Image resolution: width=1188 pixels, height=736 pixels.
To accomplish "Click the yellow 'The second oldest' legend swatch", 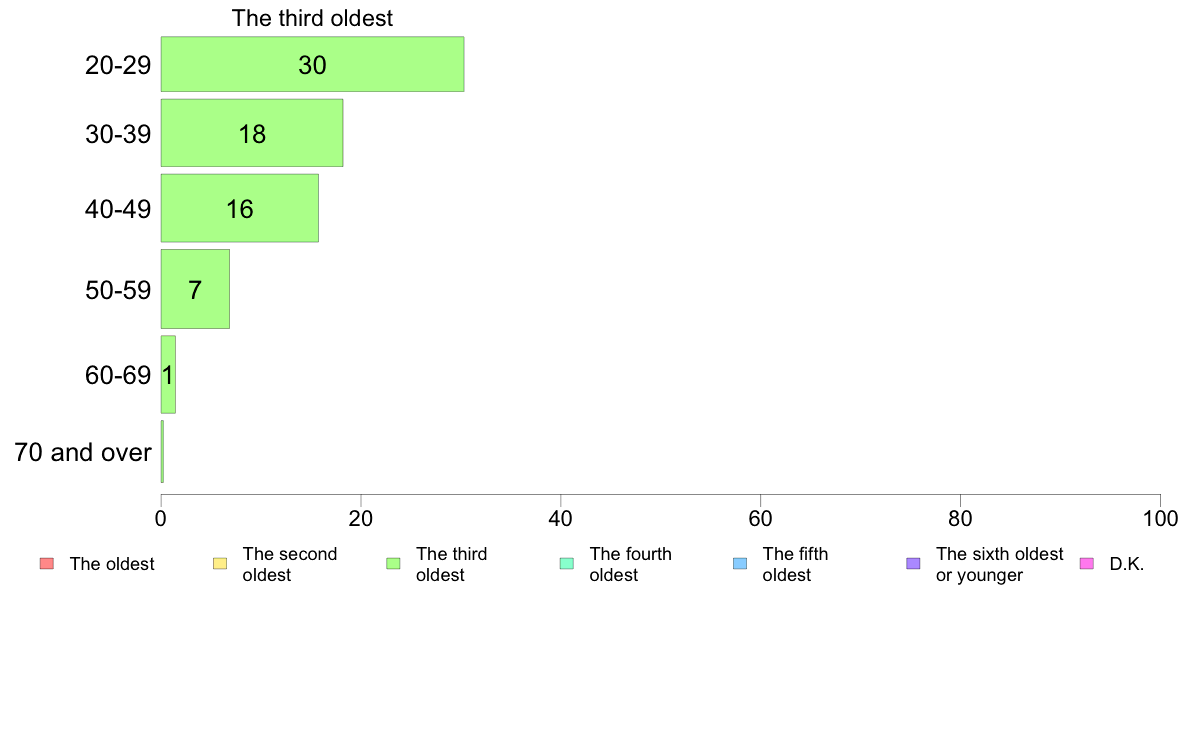I will click(x=220, y=564).
